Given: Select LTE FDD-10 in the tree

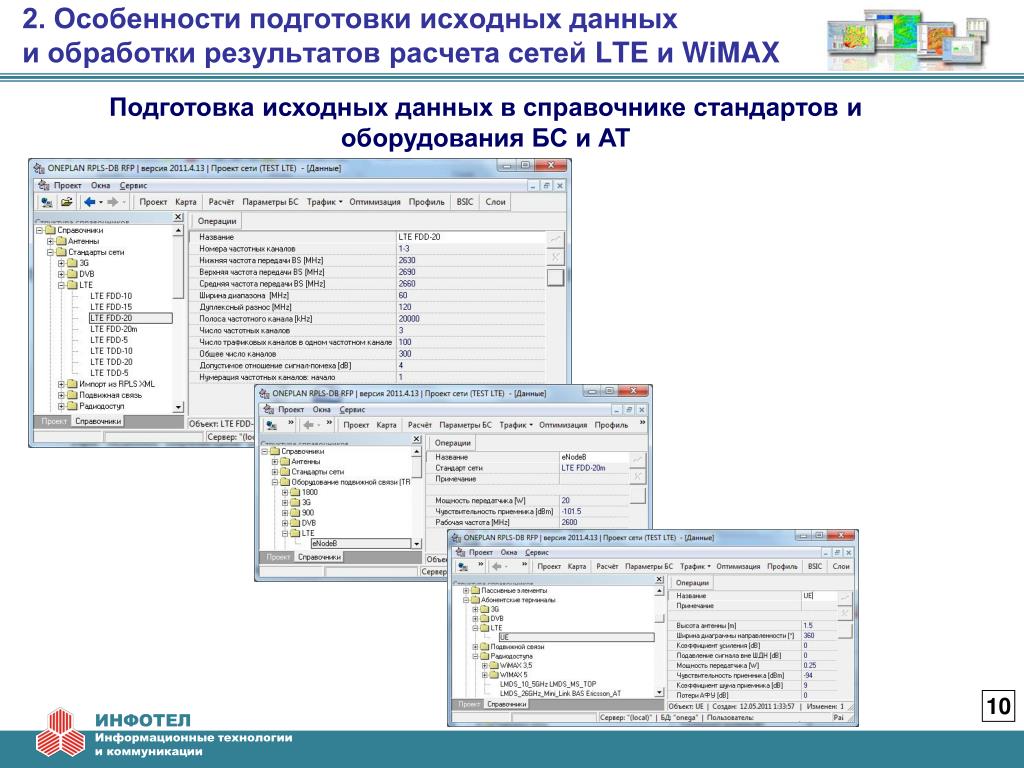Looking at the screenshot, I should [x=111, y=296].
